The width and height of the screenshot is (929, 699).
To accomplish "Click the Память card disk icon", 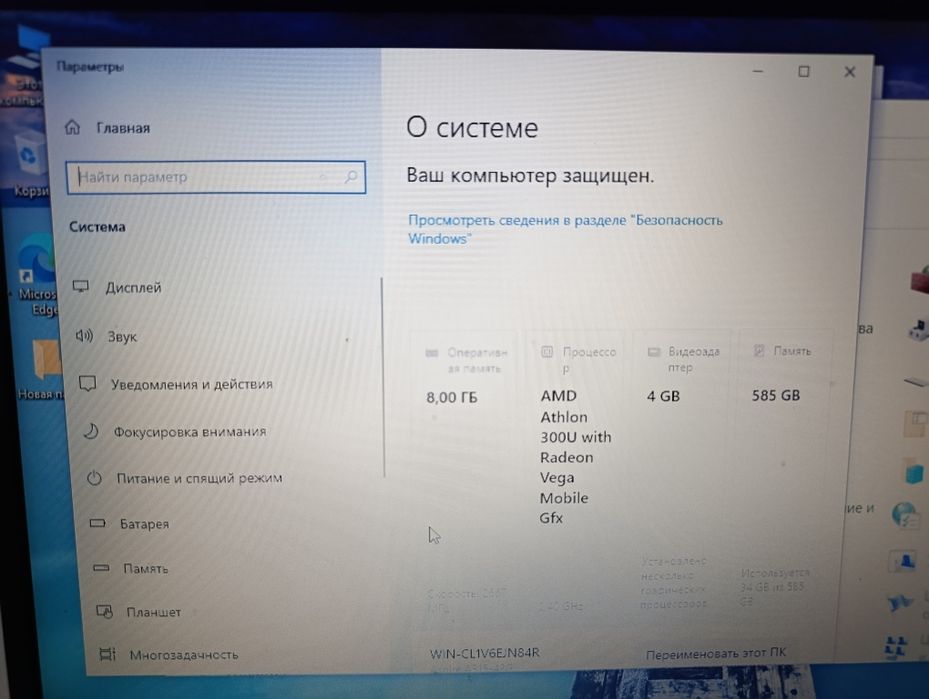I will click(x=759, y=351).
